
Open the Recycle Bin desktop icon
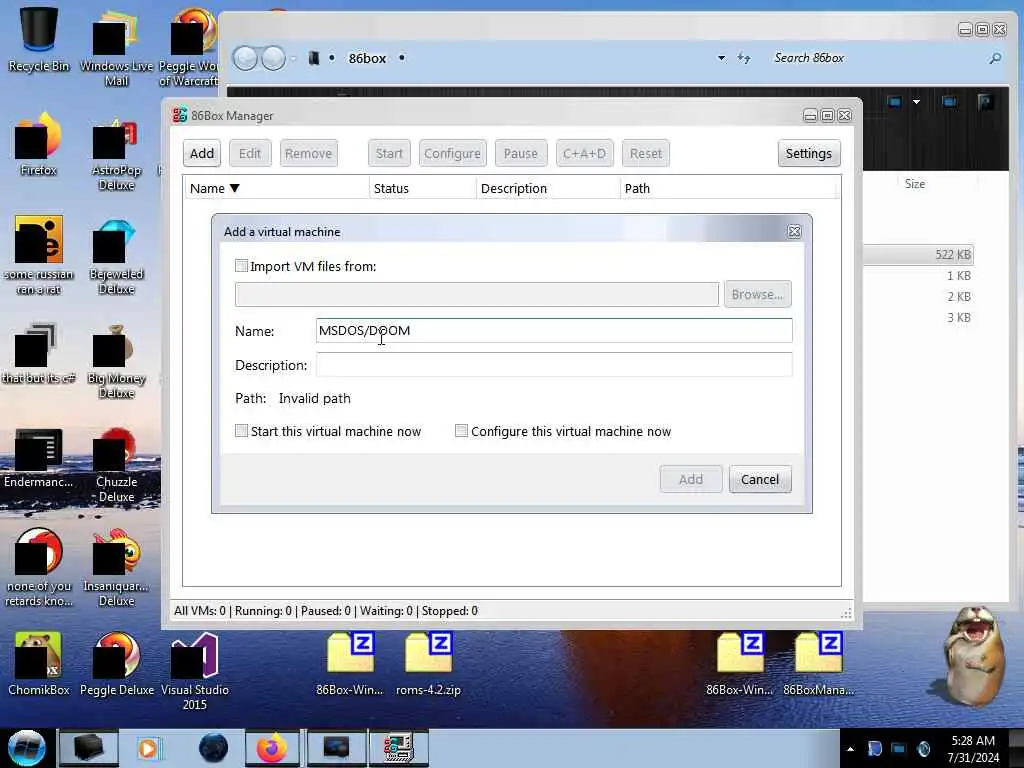click(x=39, y=39)
